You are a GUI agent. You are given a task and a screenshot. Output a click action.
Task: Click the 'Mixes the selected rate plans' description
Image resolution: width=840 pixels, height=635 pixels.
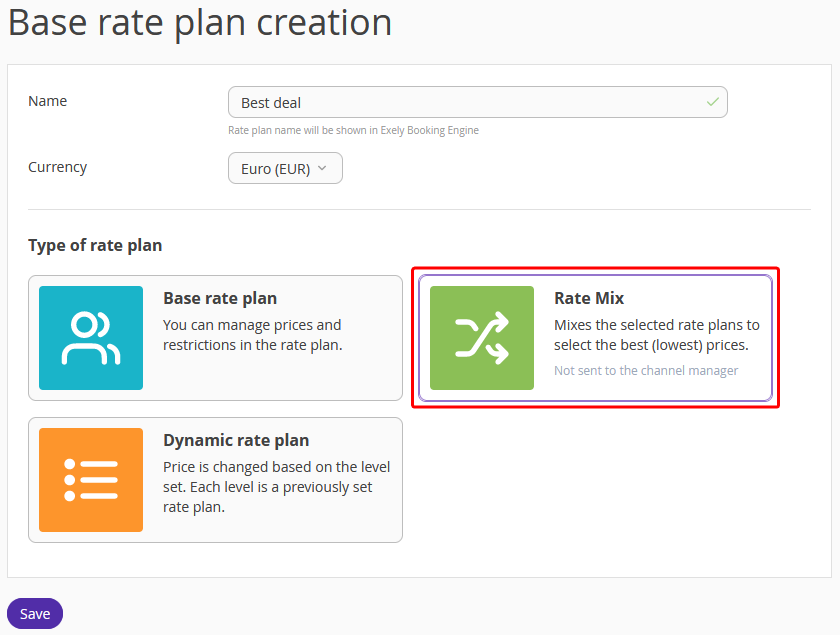(x=657, y=335)
